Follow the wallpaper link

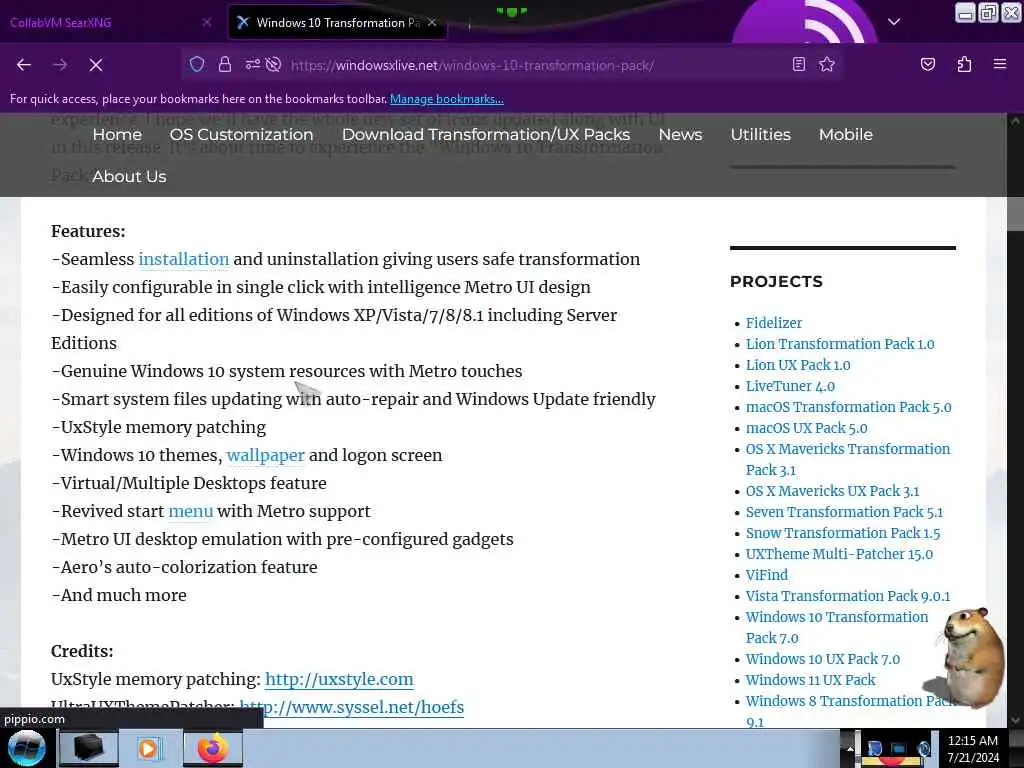pos(266,455)
